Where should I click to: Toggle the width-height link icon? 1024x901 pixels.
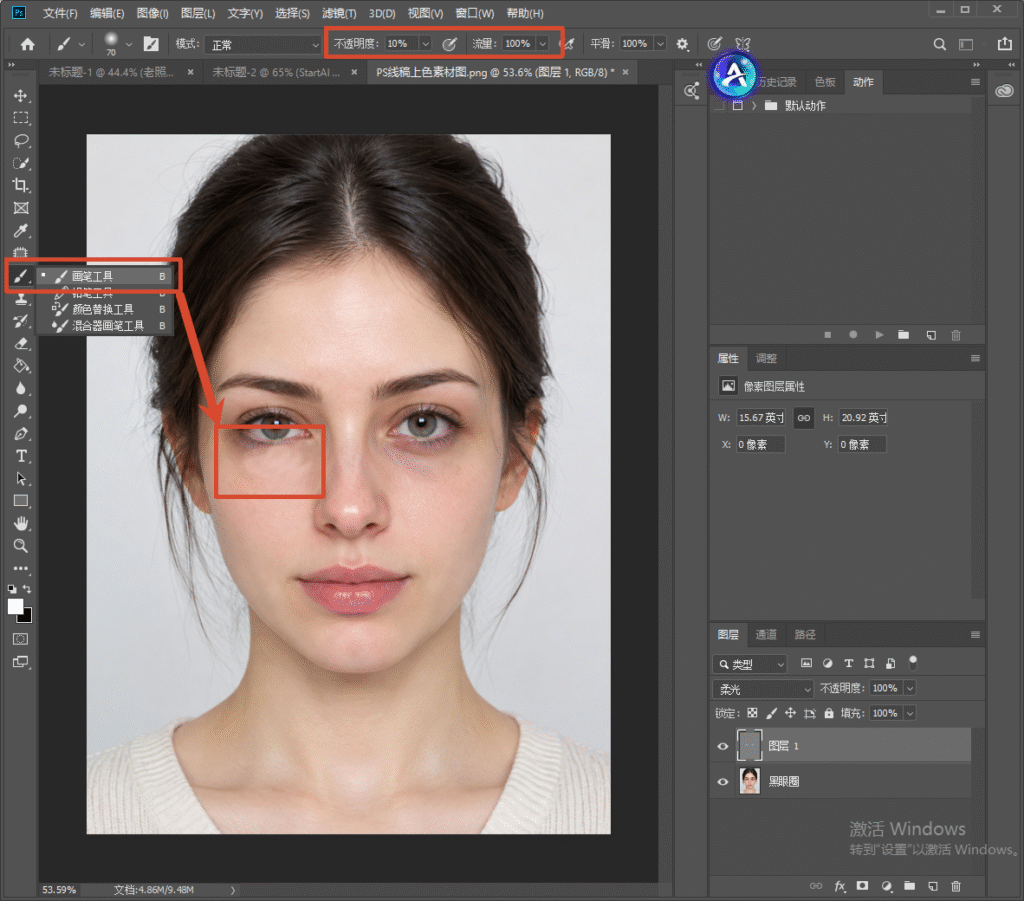point(803,418)
